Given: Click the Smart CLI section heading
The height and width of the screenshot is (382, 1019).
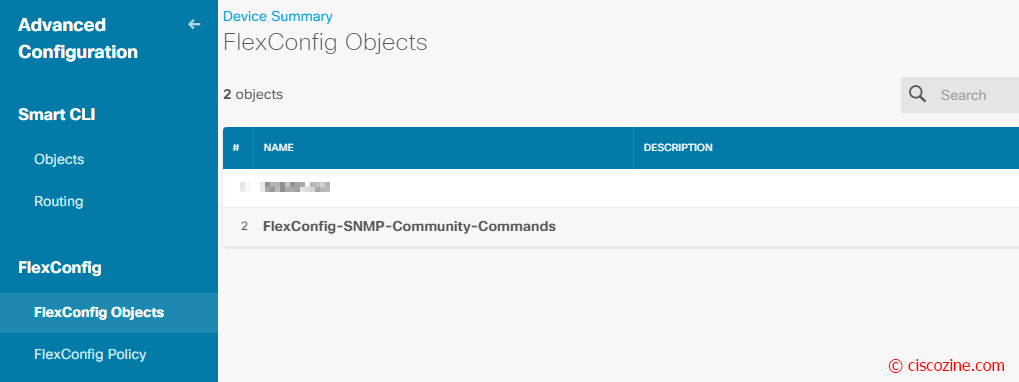Looking at the screenshot, I should point(57,114).
